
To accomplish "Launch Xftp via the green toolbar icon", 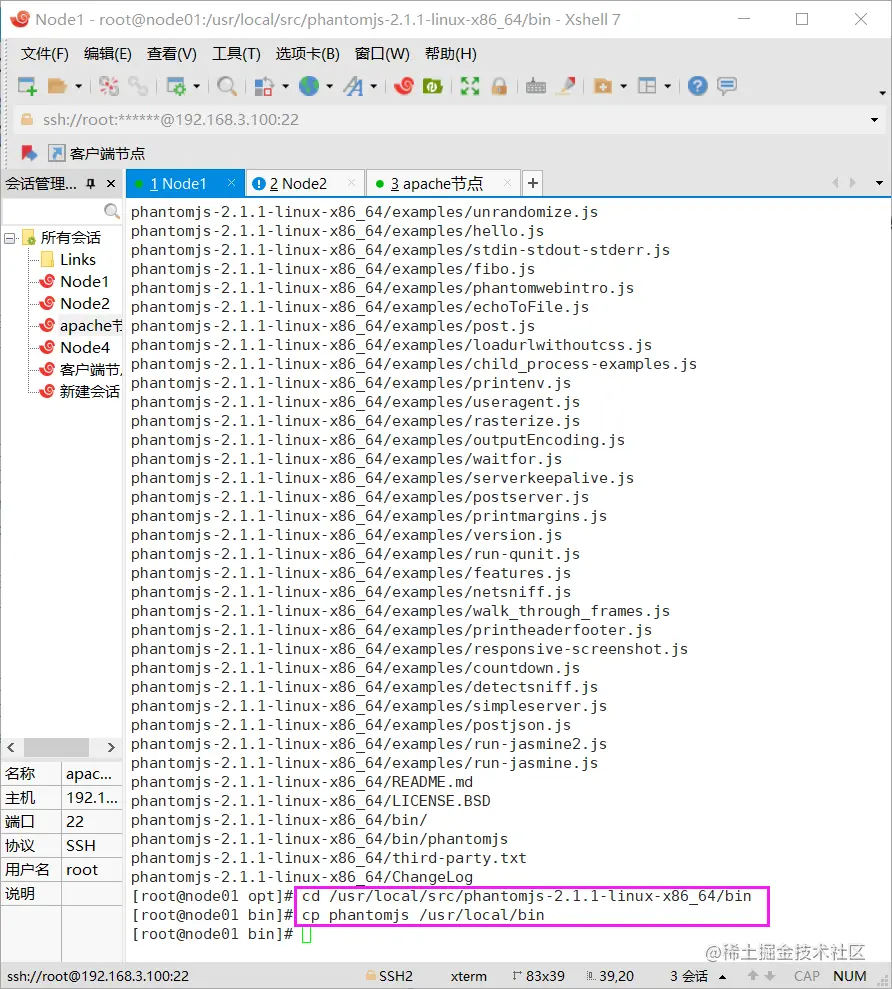I will (433, 86).
